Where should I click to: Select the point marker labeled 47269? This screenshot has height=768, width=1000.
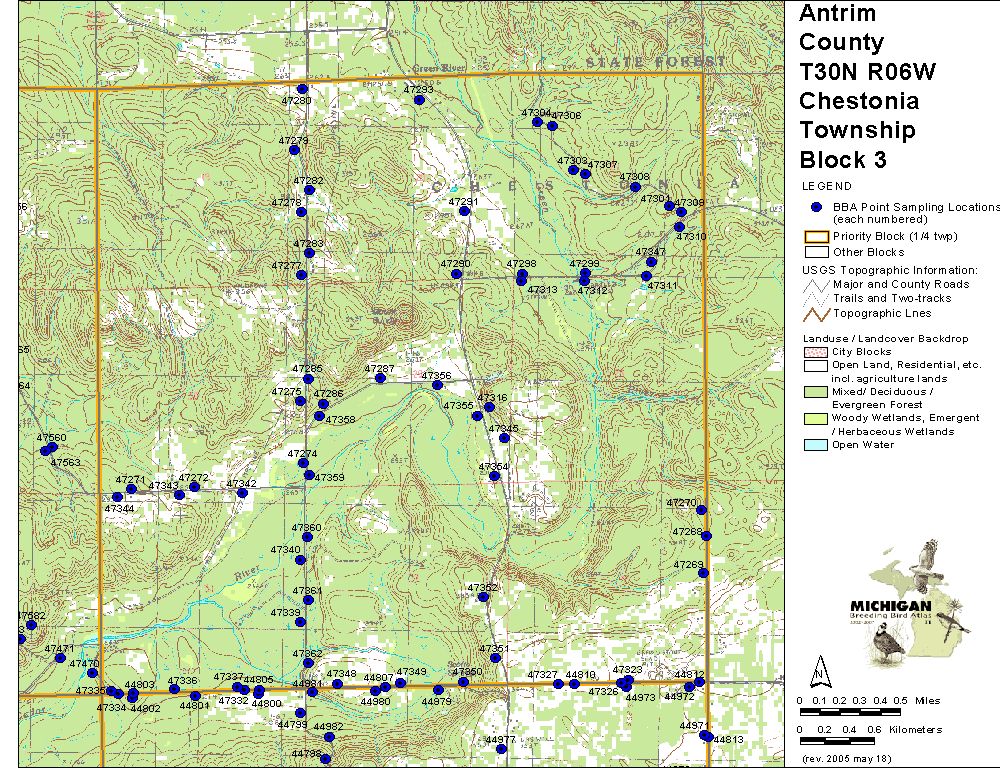coord(703,573)
